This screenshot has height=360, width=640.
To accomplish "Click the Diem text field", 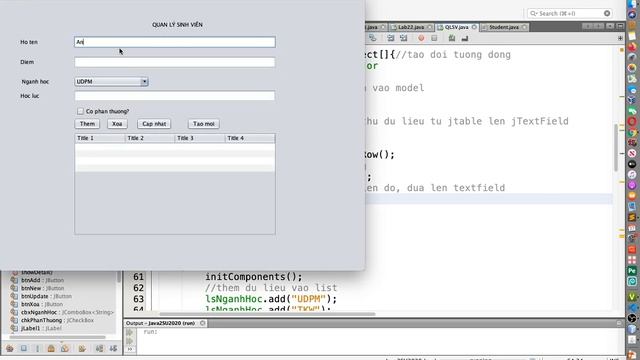I will 175,62.
